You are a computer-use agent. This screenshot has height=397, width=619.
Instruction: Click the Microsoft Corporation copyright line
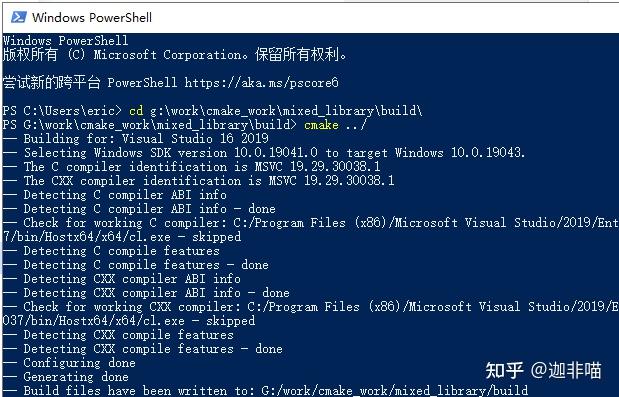pyautogui.click(x=174, y=54)
